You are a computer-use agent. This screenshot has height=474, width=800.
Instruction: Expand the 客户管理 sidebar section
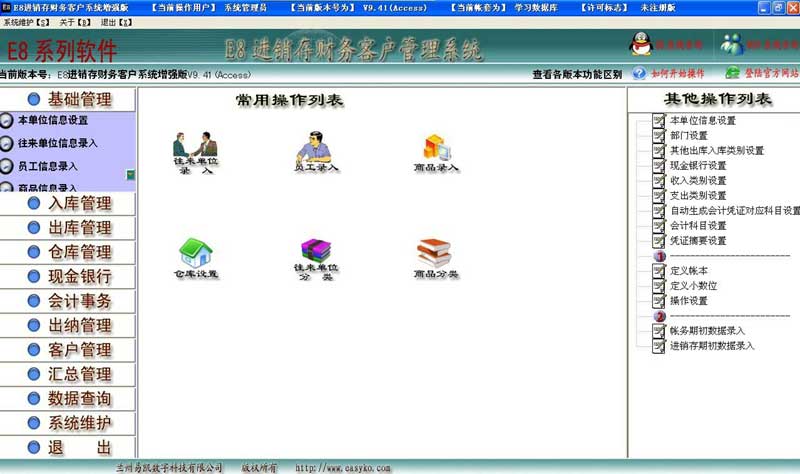click(x=68, y=350)
